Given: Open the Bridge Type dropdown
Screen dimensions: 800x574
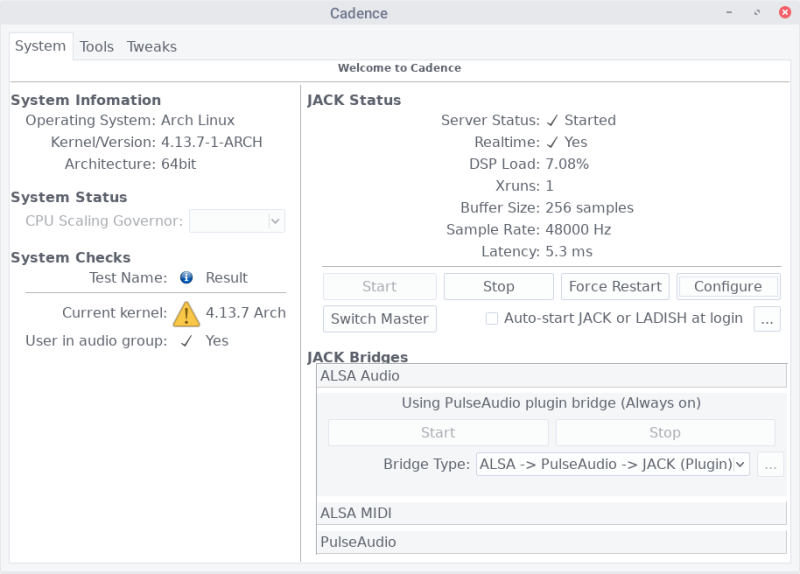Looking at the screenshot, I should pos(613,464).
